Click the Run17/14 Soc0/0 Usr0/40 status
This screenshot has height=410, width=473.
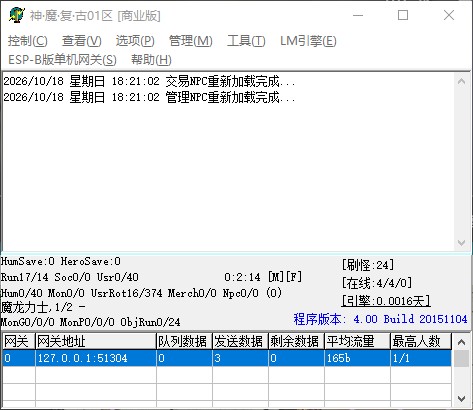tap(70, 277)
